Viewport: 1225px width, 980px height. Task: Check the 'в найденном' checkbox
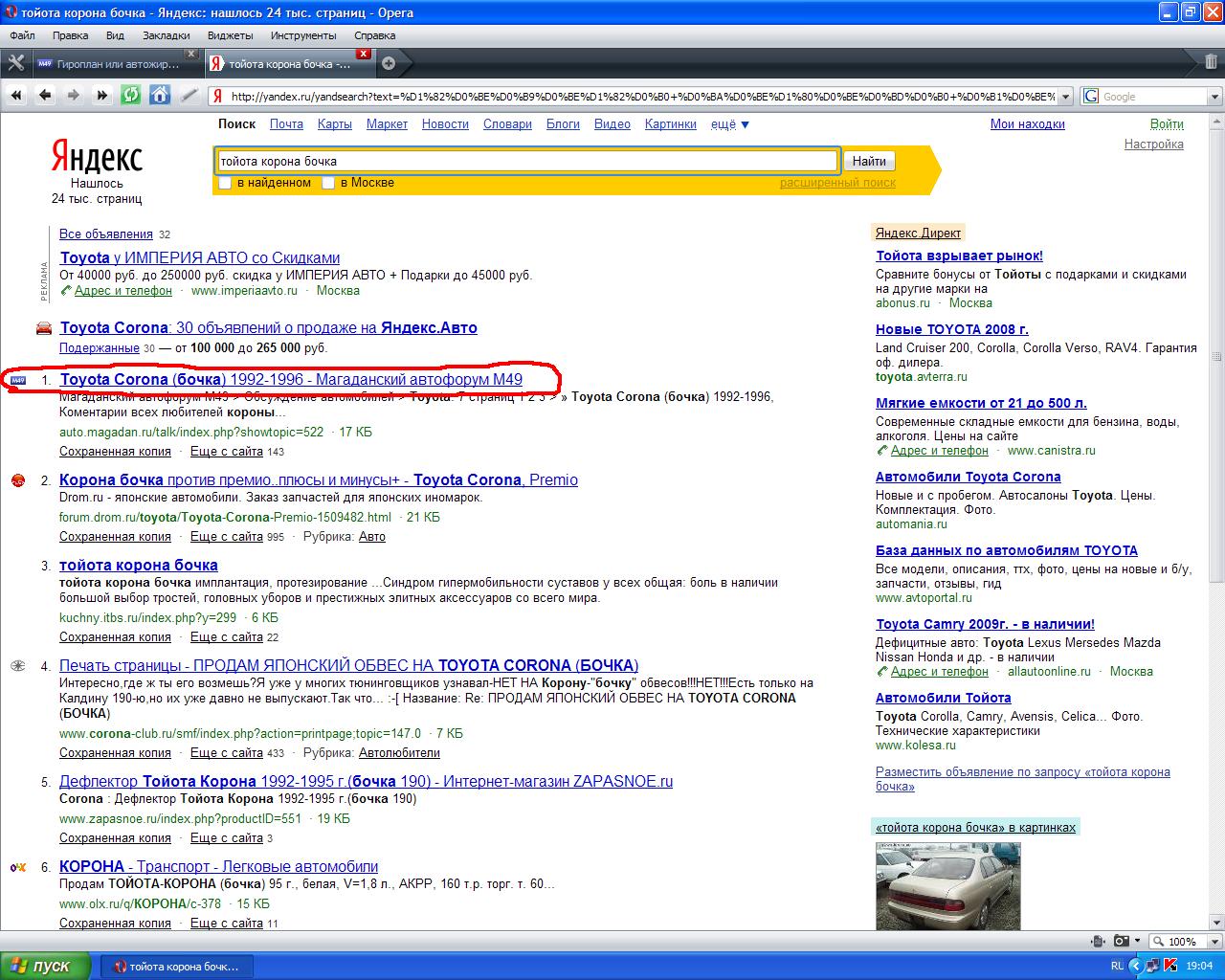tap(226, 183)
